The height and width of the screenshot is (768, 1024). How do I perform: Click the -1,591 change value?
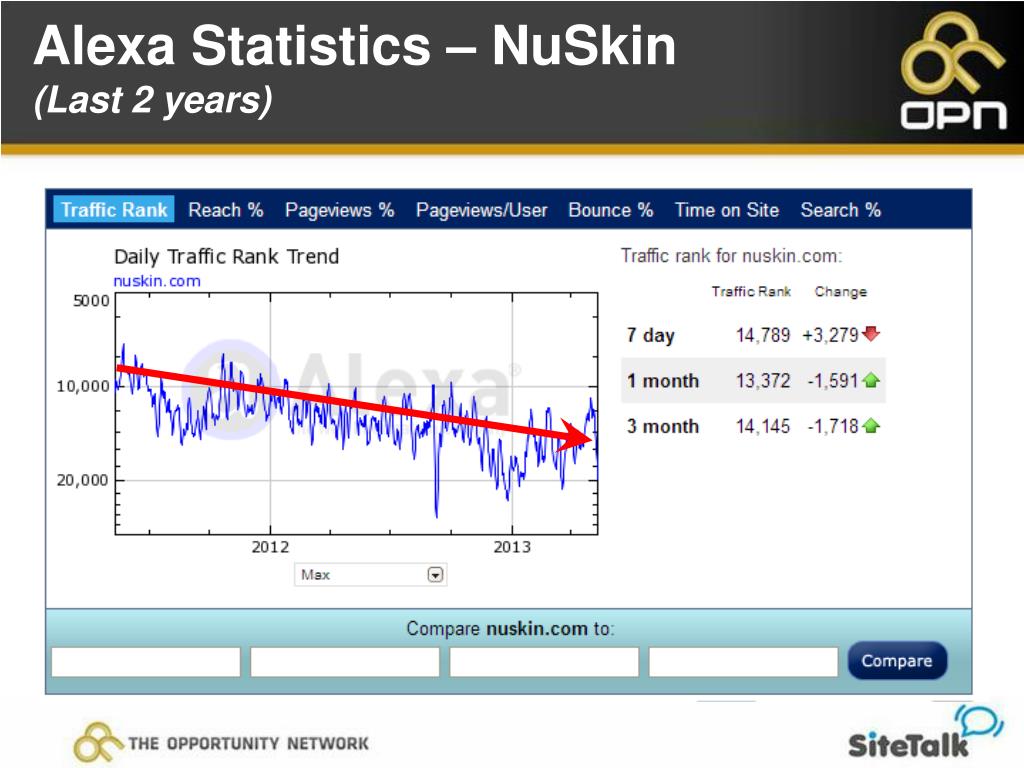(x=833, y=381)
